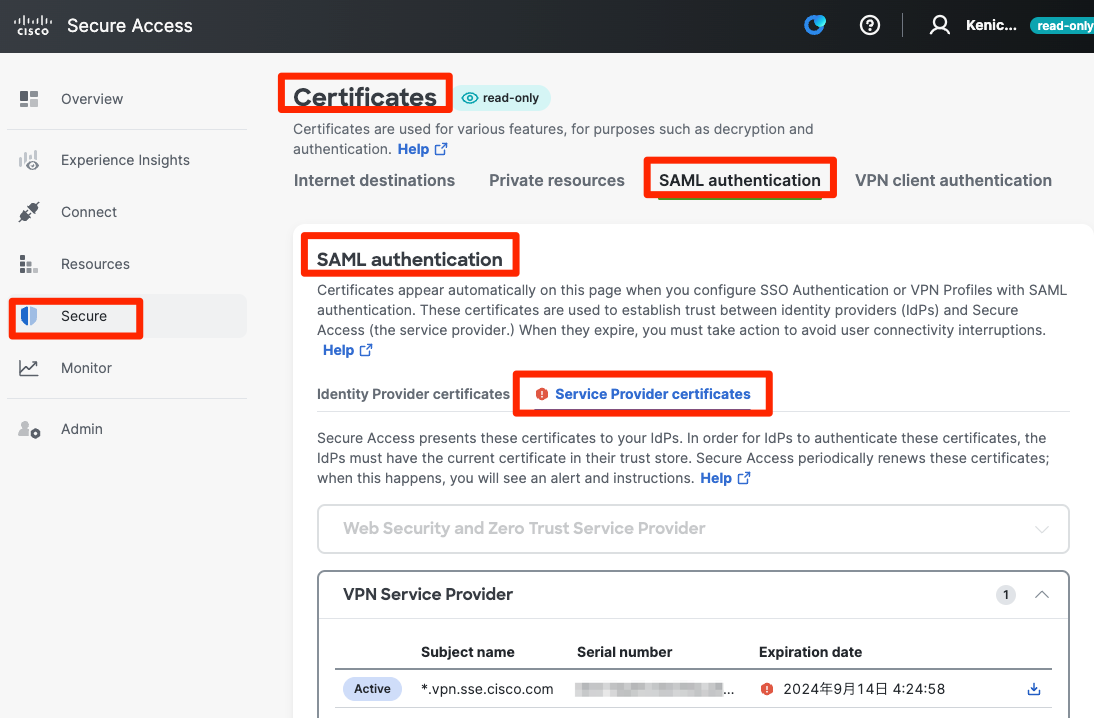
Task: Open the Admin section
Action: pyautogui.click(x=81, y=429)
